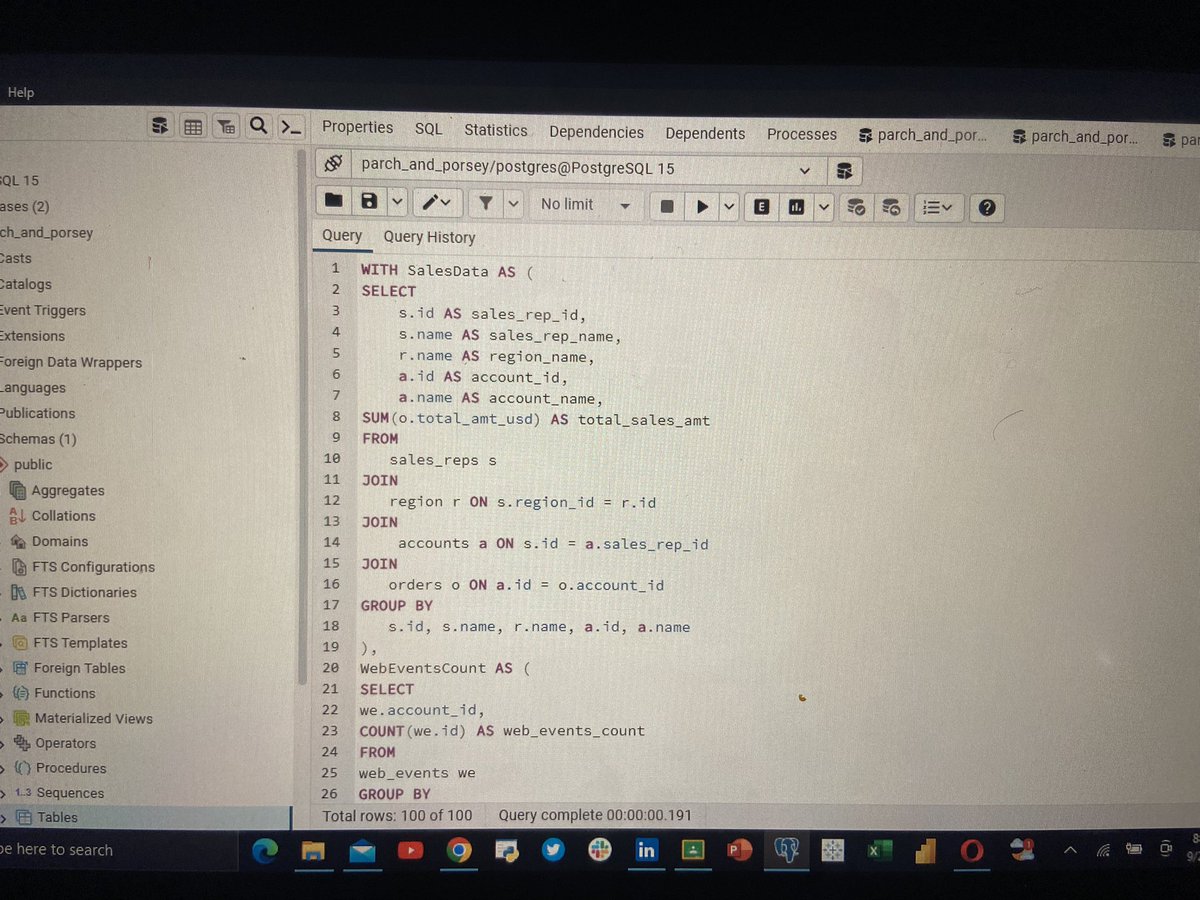Run Explain Analyze chart icon

[x=797, y=207]
